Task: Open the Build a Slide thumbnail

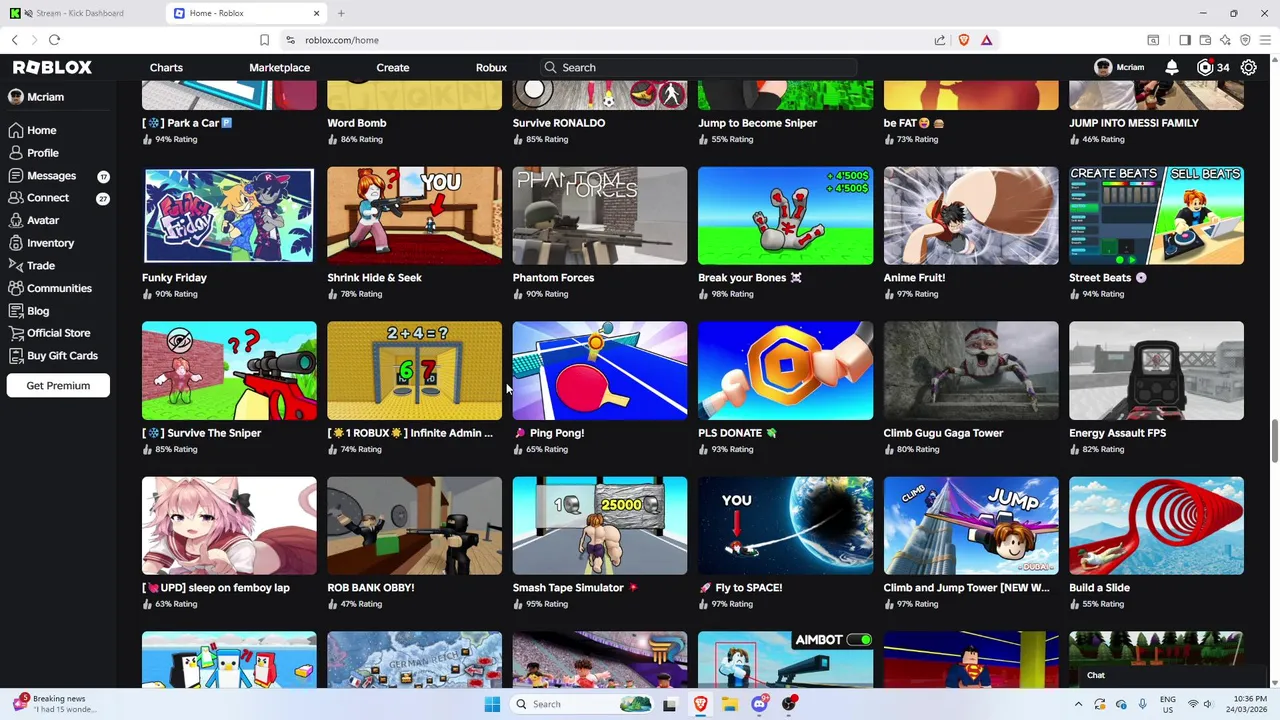Action: 1156,525
